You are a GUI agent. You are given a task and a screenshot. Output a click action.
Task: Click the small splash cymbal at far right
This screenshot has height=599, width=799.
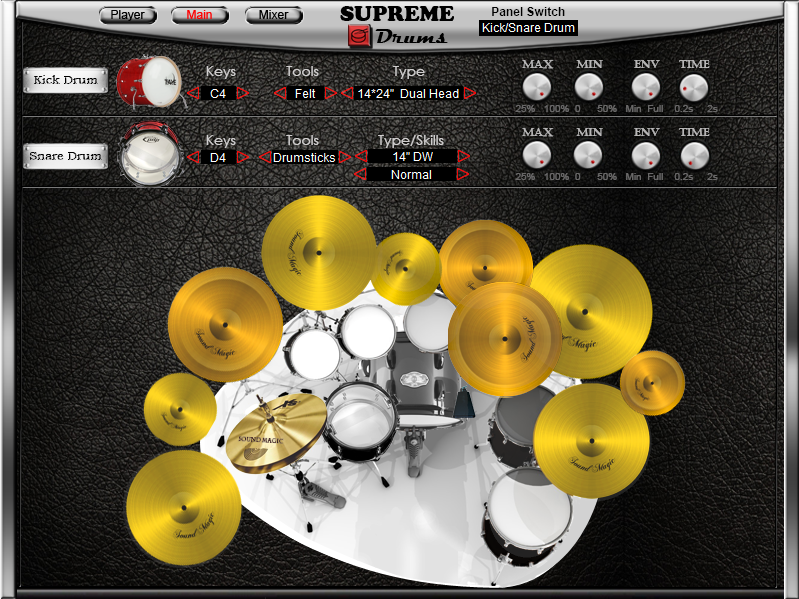[652, 383]
